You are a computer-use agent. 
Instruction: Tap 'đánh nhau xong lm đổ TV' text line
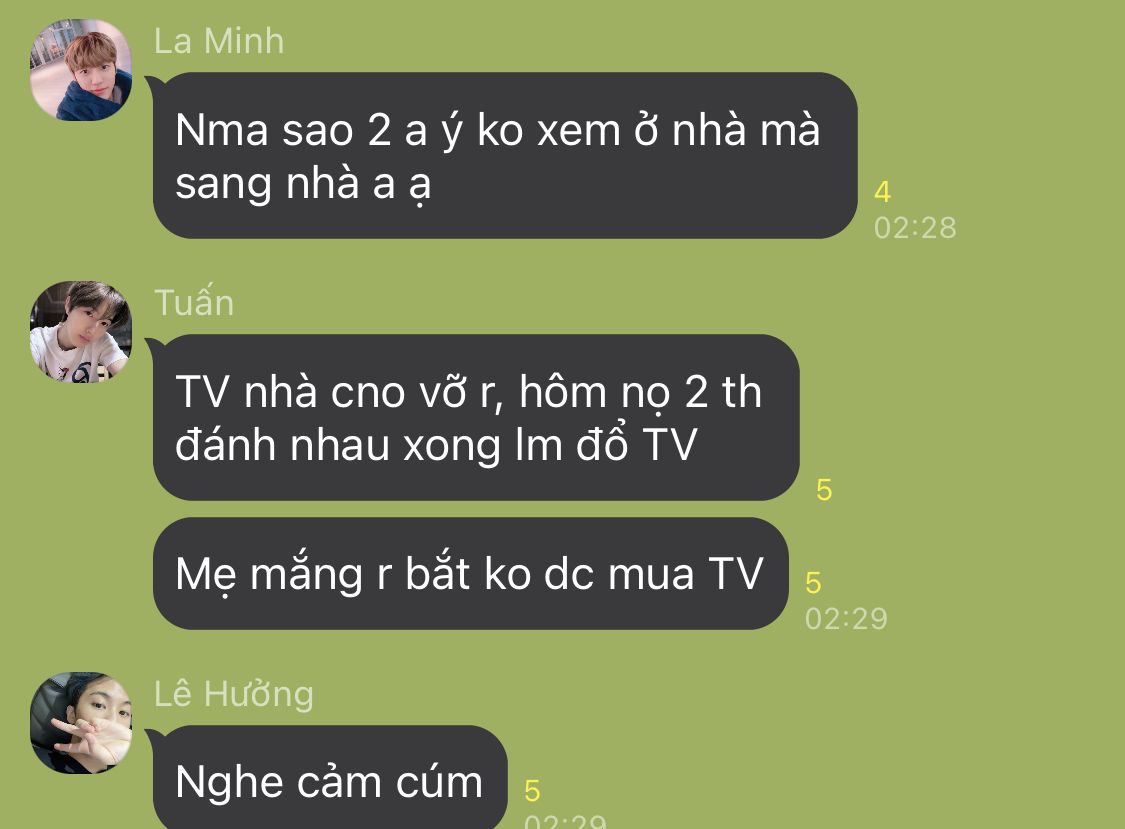pyautogui.click(x=436, y=445)
